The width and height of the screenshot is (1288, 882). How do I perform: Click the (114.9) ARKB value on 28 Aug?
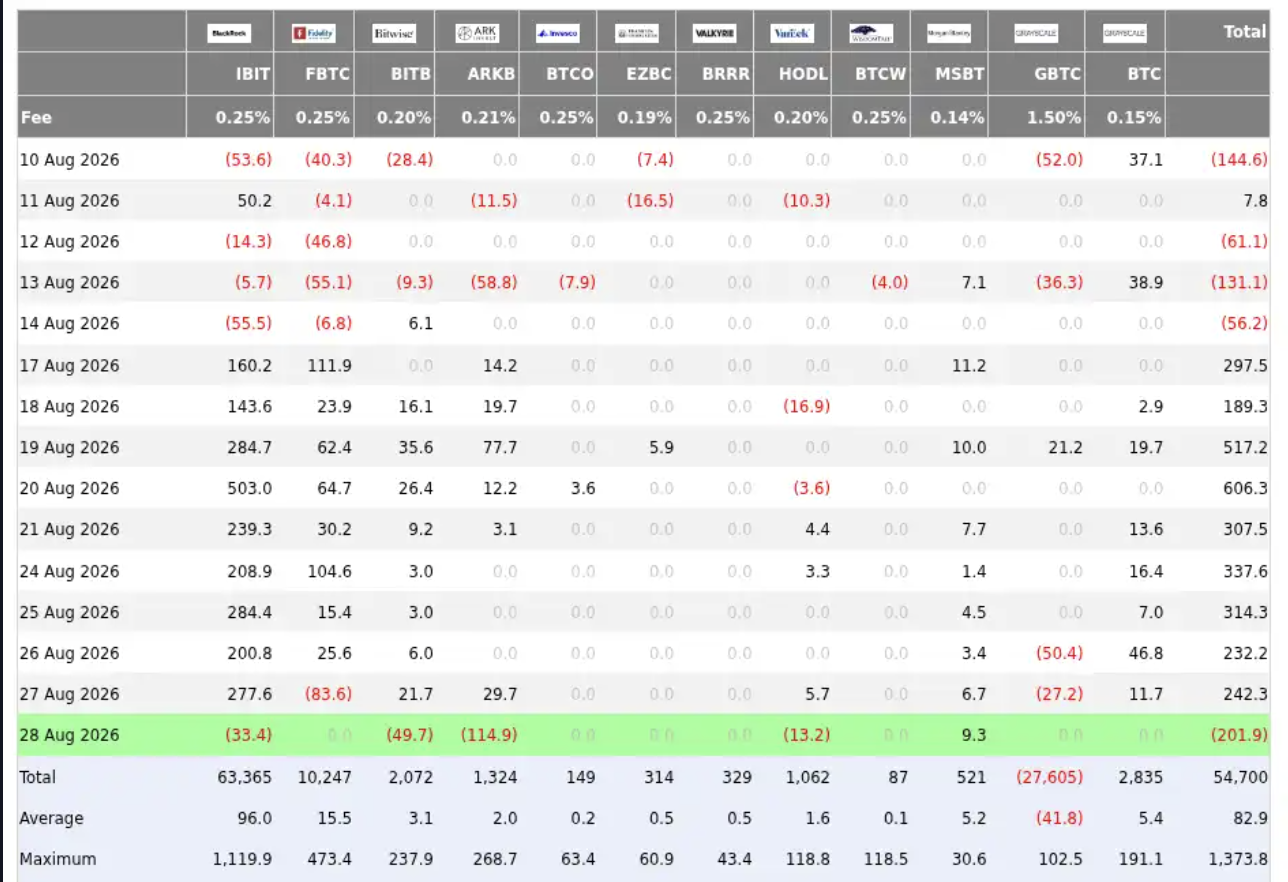coord(489,736)
